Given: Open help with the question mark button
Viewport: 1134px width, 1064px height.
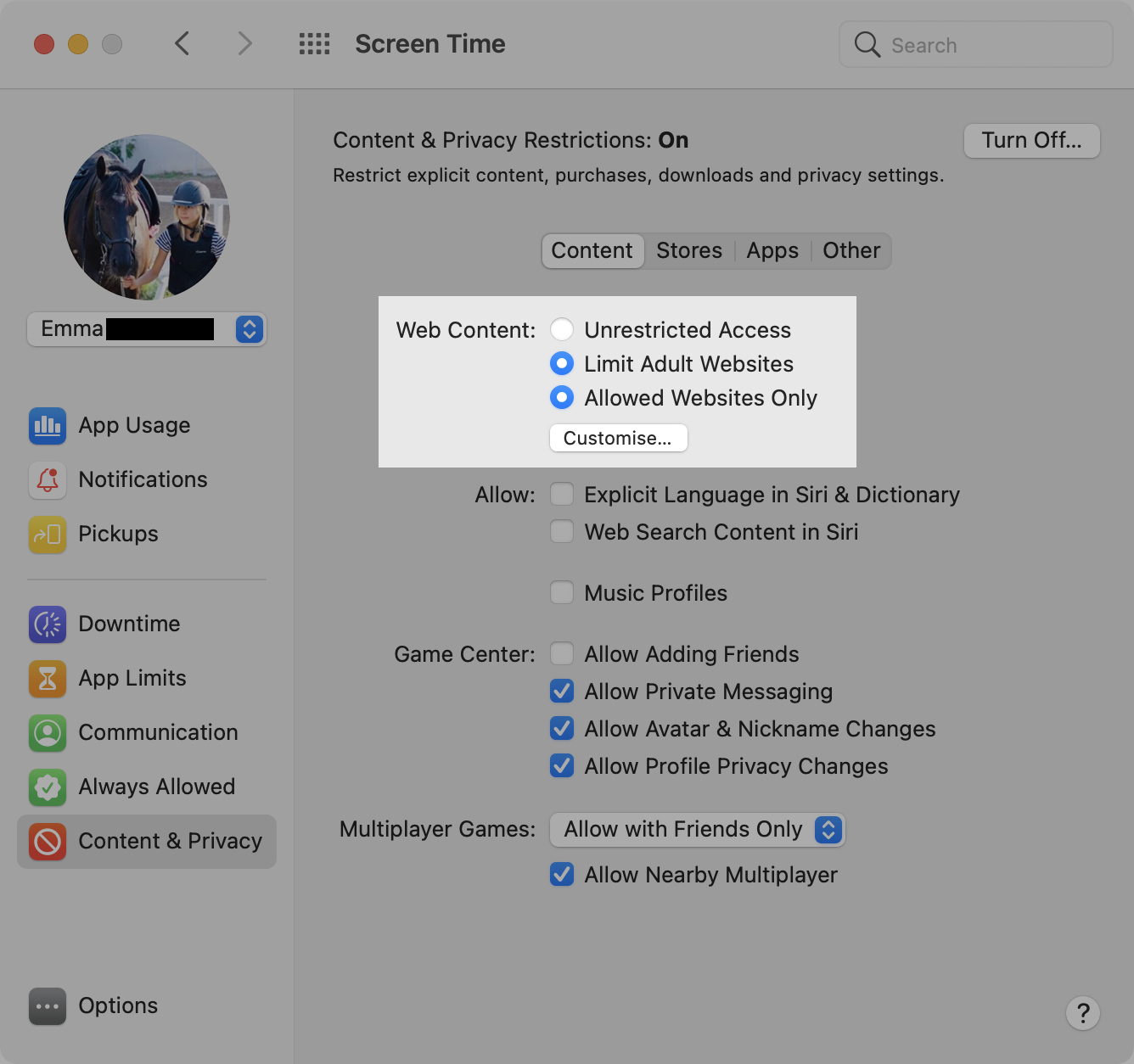Looking at the screenshot, I should tap(1083, 1013).
